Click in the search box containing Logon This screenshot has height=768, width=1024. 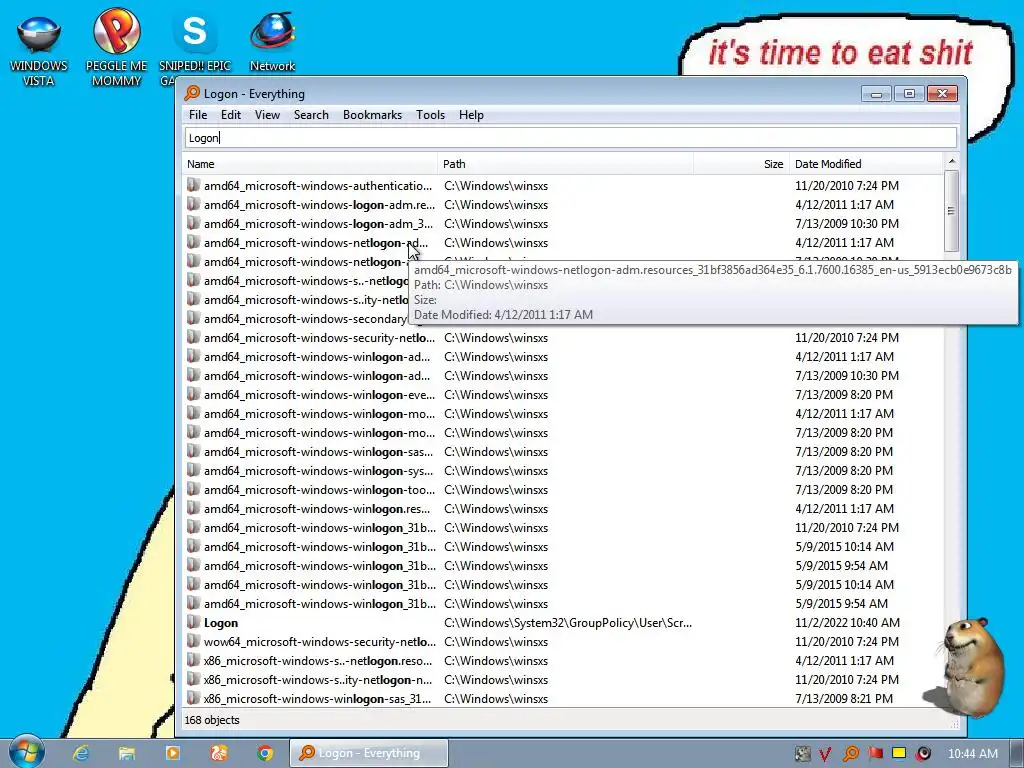[571, 138]
